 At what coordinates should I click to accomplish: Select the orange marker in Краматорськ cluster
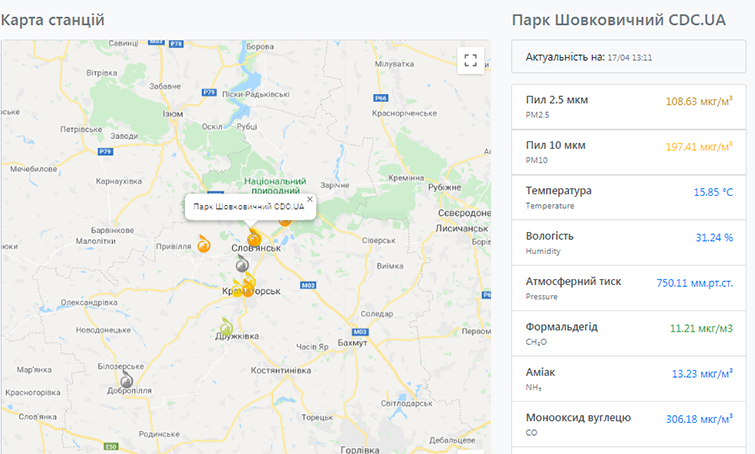tap(247, 289)
